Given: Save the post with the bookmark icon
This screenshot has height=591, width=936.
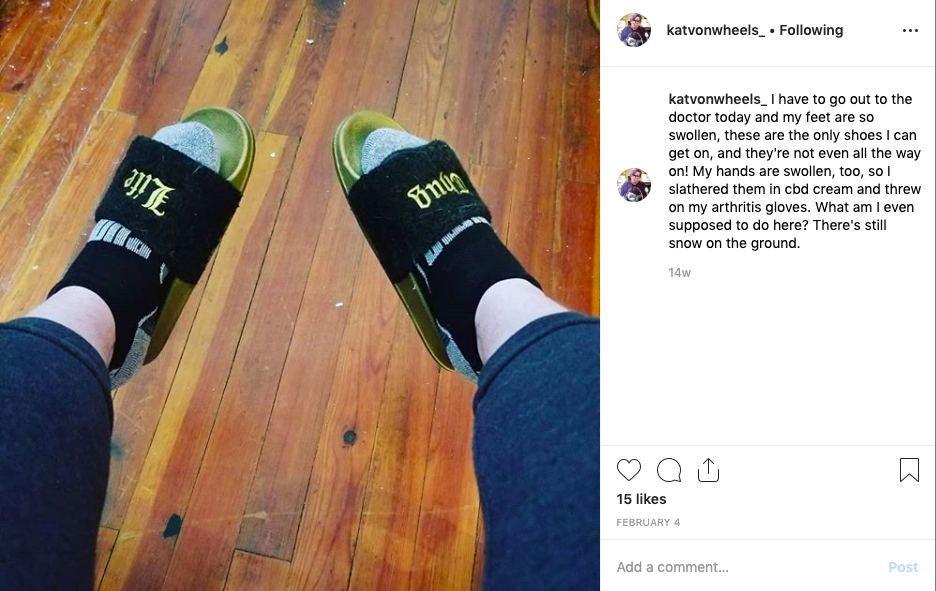Looking at the screenshot, I should [909, 470].
